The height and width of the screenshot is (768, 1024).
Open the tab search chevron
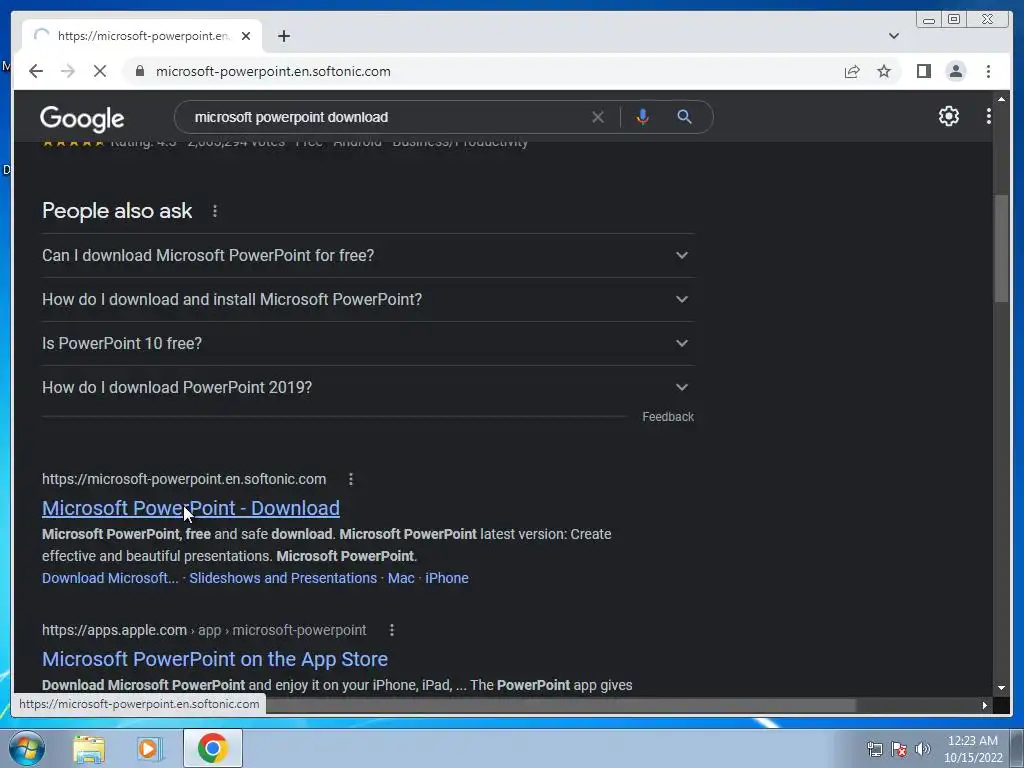893,36
